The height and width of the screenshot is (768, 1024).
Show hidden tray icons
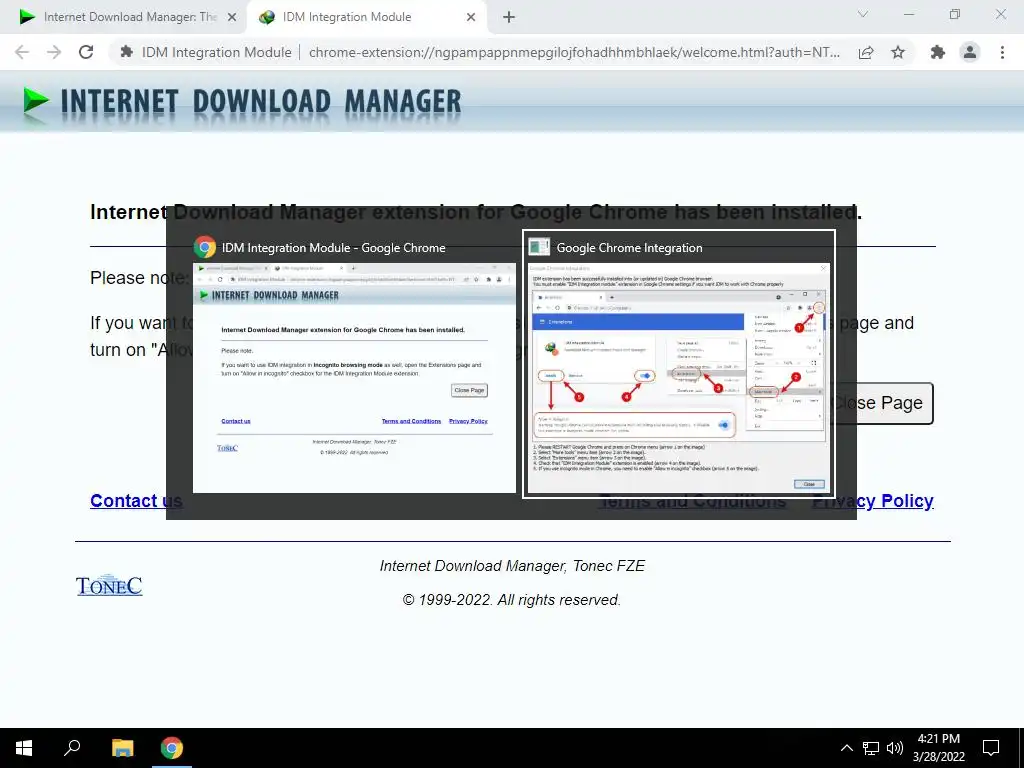tap(846, 748)
